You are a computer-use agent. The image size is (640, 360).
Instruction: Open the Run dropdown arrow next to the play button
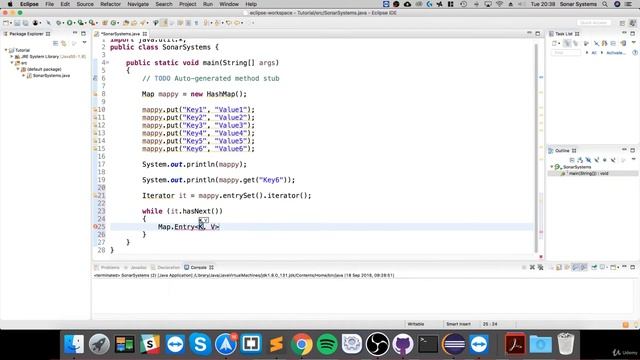75,23
